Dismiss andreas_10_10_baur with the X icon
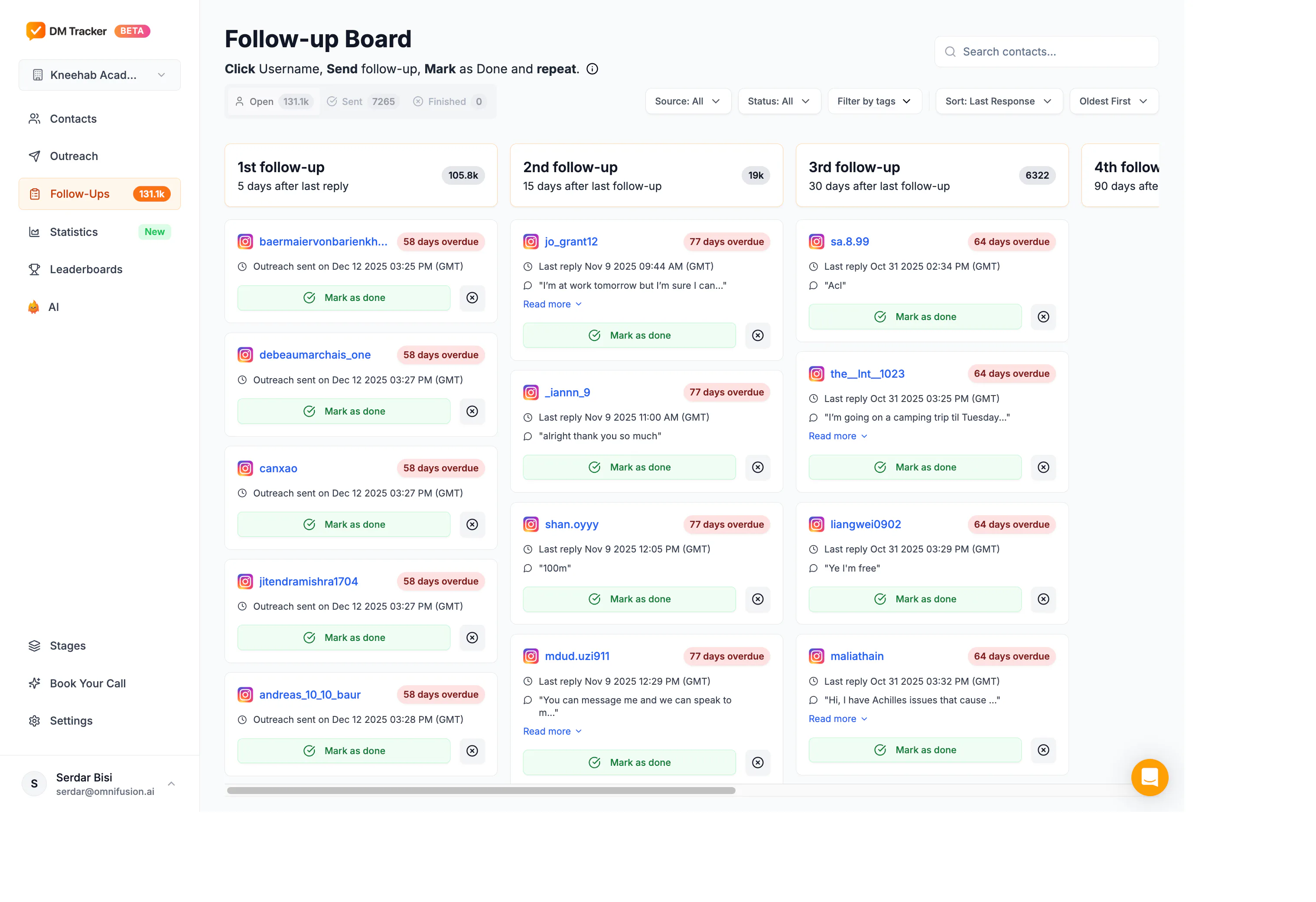Screen dimensions: 1316x902 pos(472,751)
